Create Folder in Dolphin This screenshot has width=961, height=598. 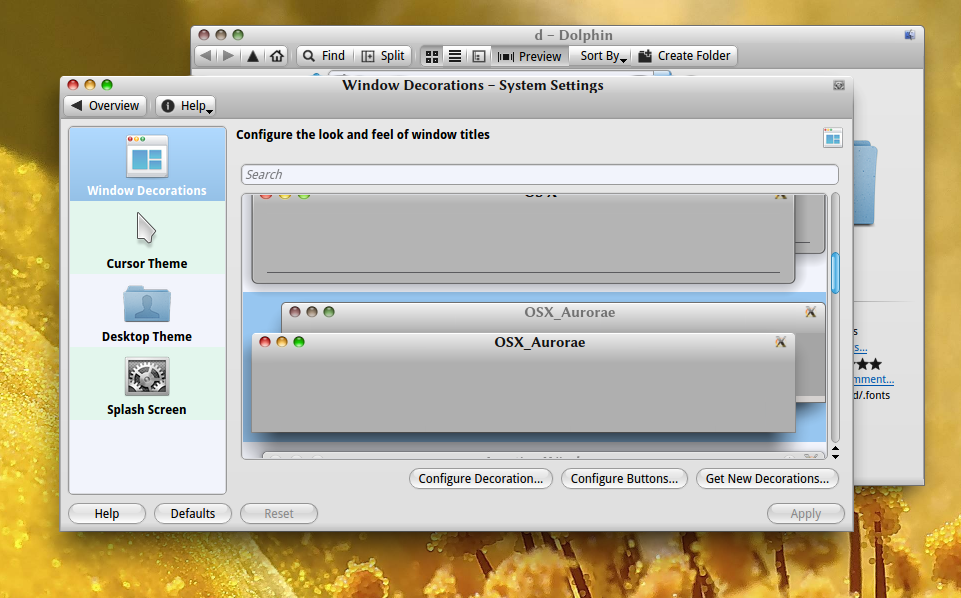pyautogui.click(x=685, y=56)
